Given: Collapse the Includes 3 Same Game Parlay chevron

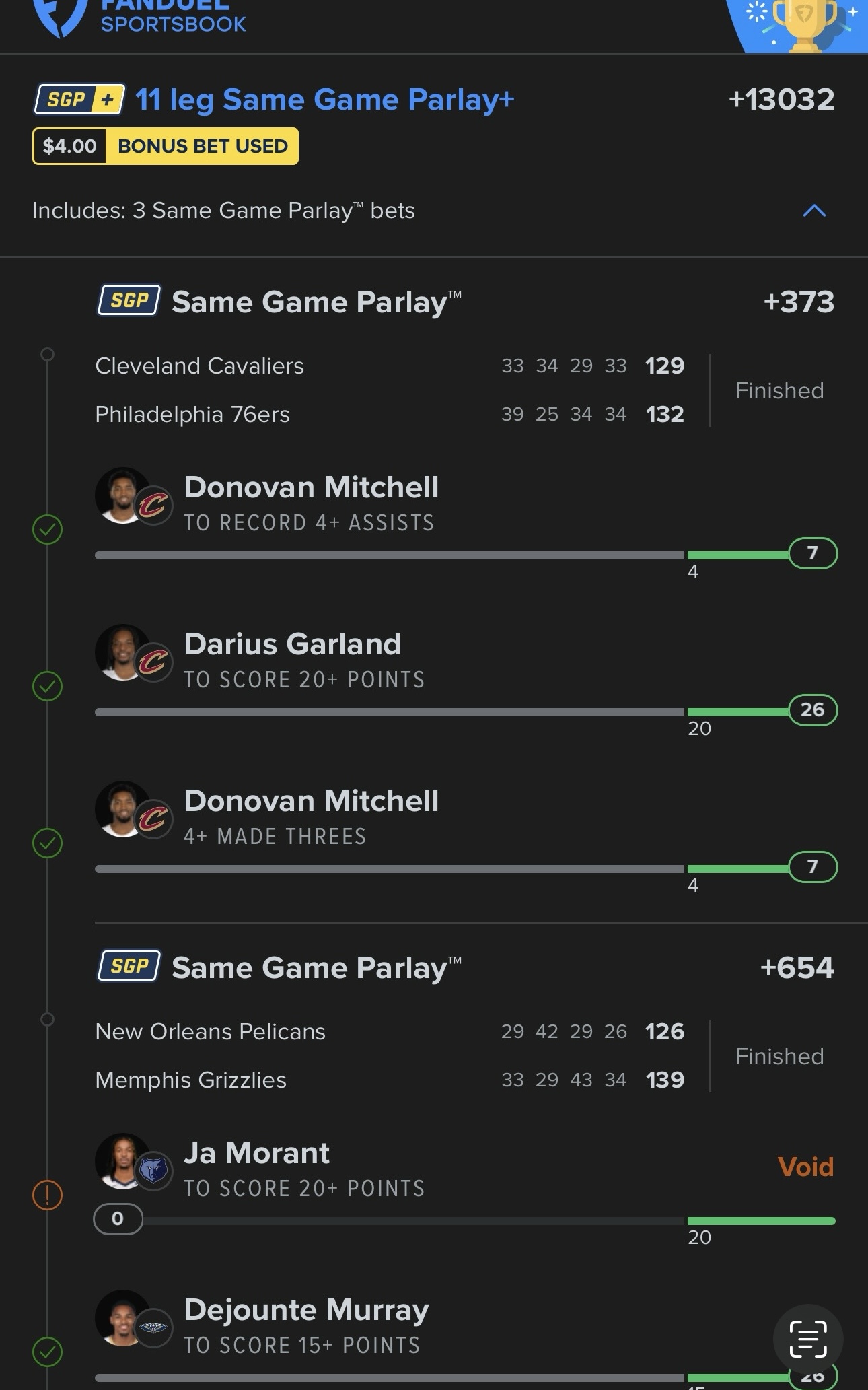Looking at the screenshot, I should pyautogui.click(x=814, y=211).
